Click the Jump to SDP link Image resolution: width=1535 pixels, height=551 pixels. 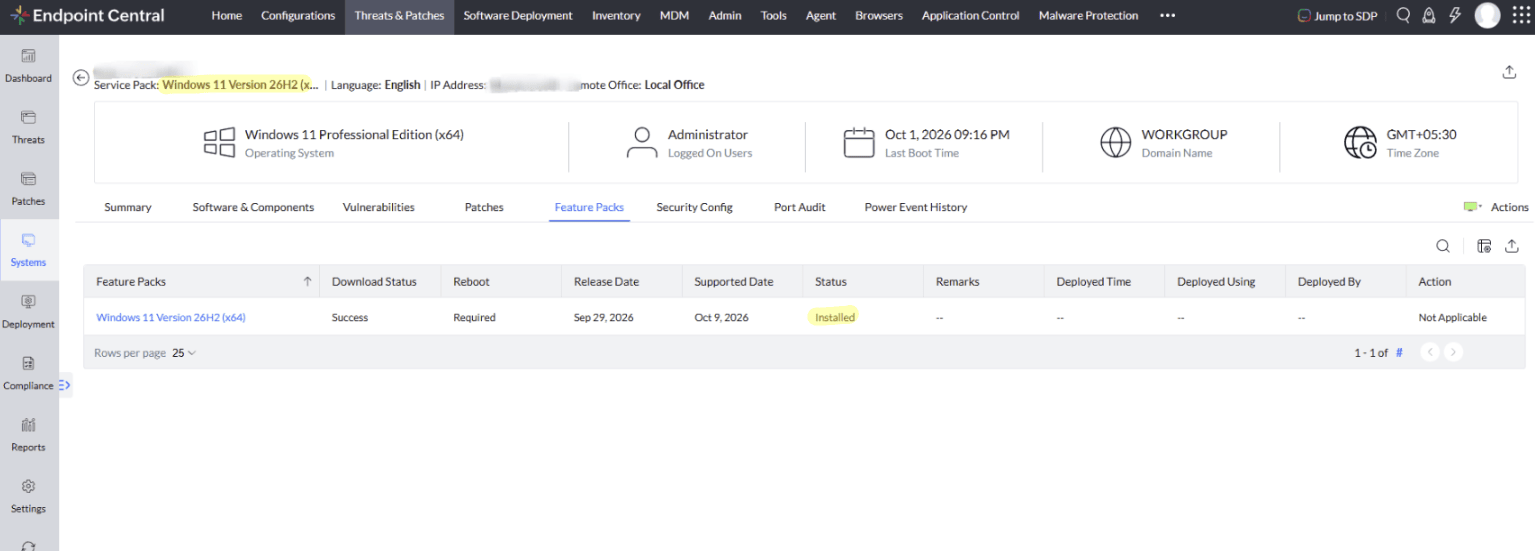pos(1337,16)
